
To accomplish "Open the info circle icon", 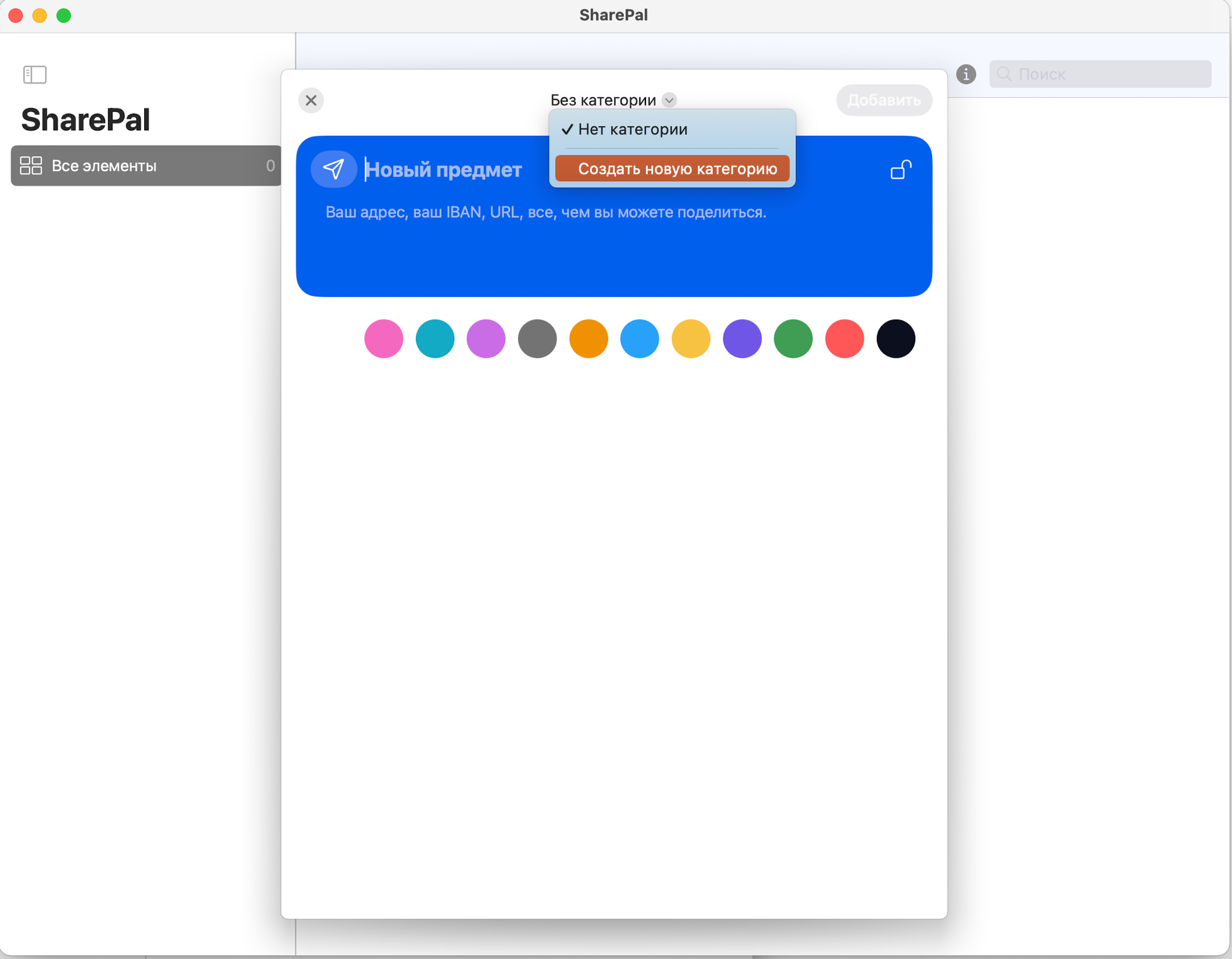I will click(965, 75).
